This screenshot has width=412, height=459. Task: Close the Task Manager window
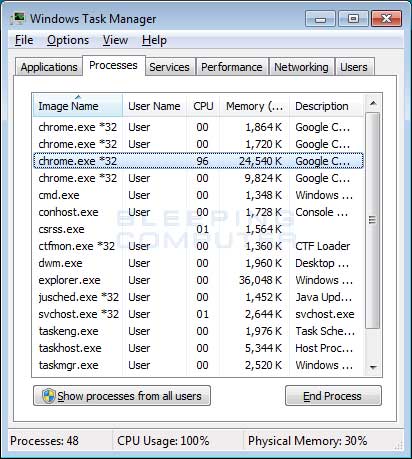386,19
